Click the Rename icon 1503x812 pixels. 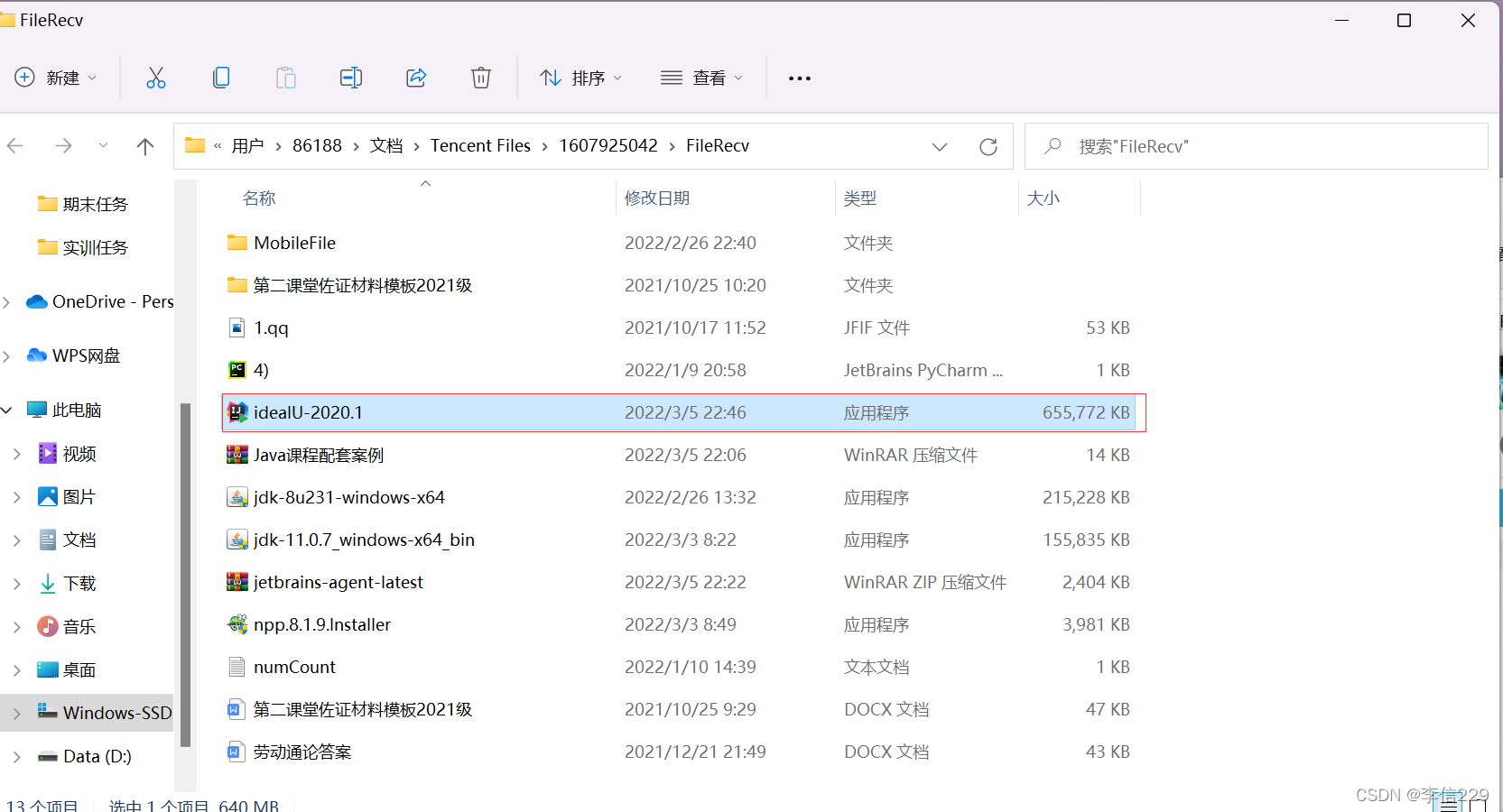(350, 78)
